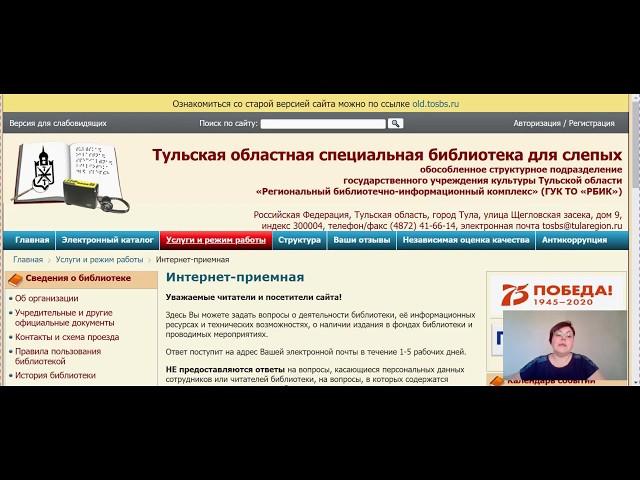Select the Услуги и режим работы tab

click(216, 240)
